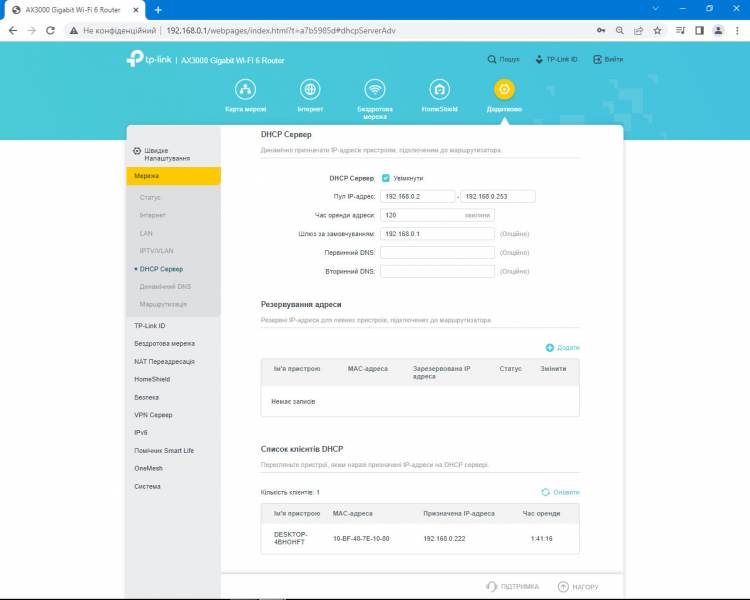
Task: Click the address bar URL
Action: (281, 31)
